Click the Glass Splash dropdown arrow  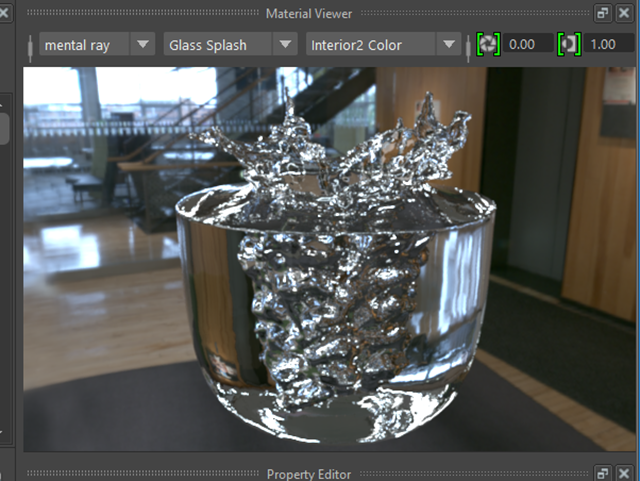click(285, 44)
